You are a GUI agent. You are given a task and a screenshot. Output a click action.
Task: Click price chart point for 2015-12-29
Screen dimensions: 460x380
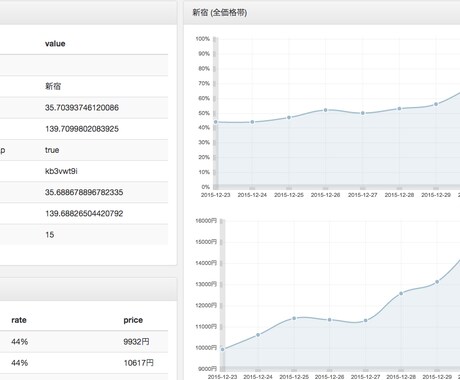[x=437, y=282]
